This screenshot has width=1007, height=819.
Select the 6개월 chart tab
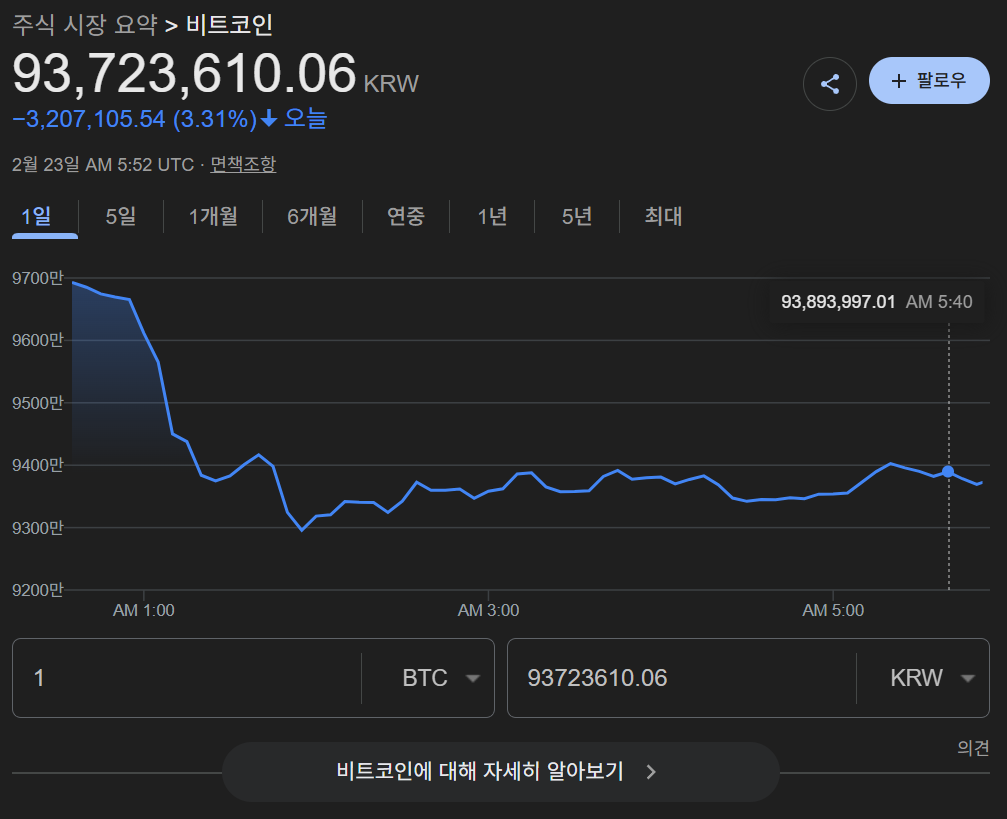(312, 216)
